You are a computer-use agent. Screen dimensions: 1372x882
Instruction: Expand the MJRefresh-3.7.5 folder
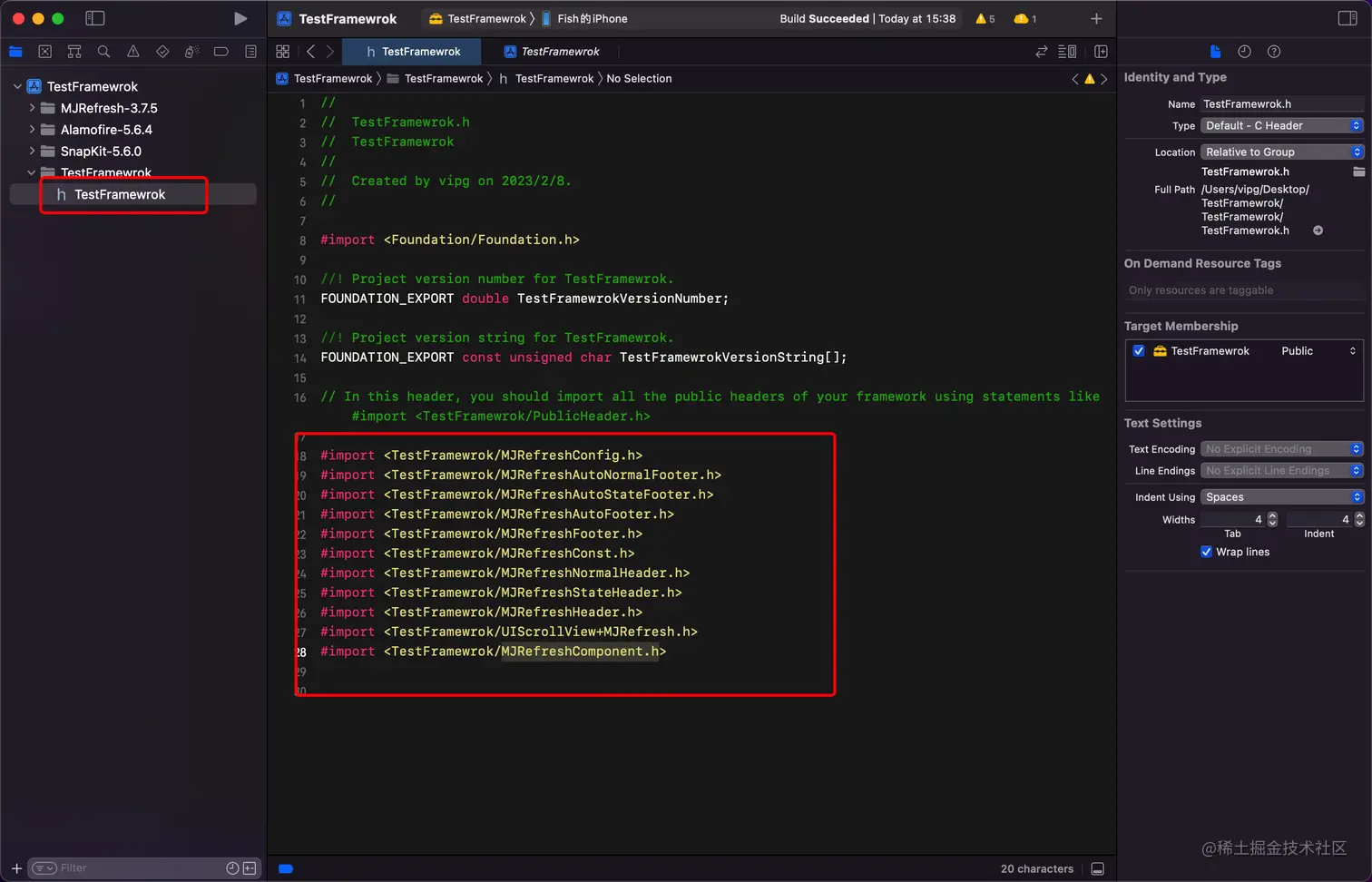coord(32,108)
